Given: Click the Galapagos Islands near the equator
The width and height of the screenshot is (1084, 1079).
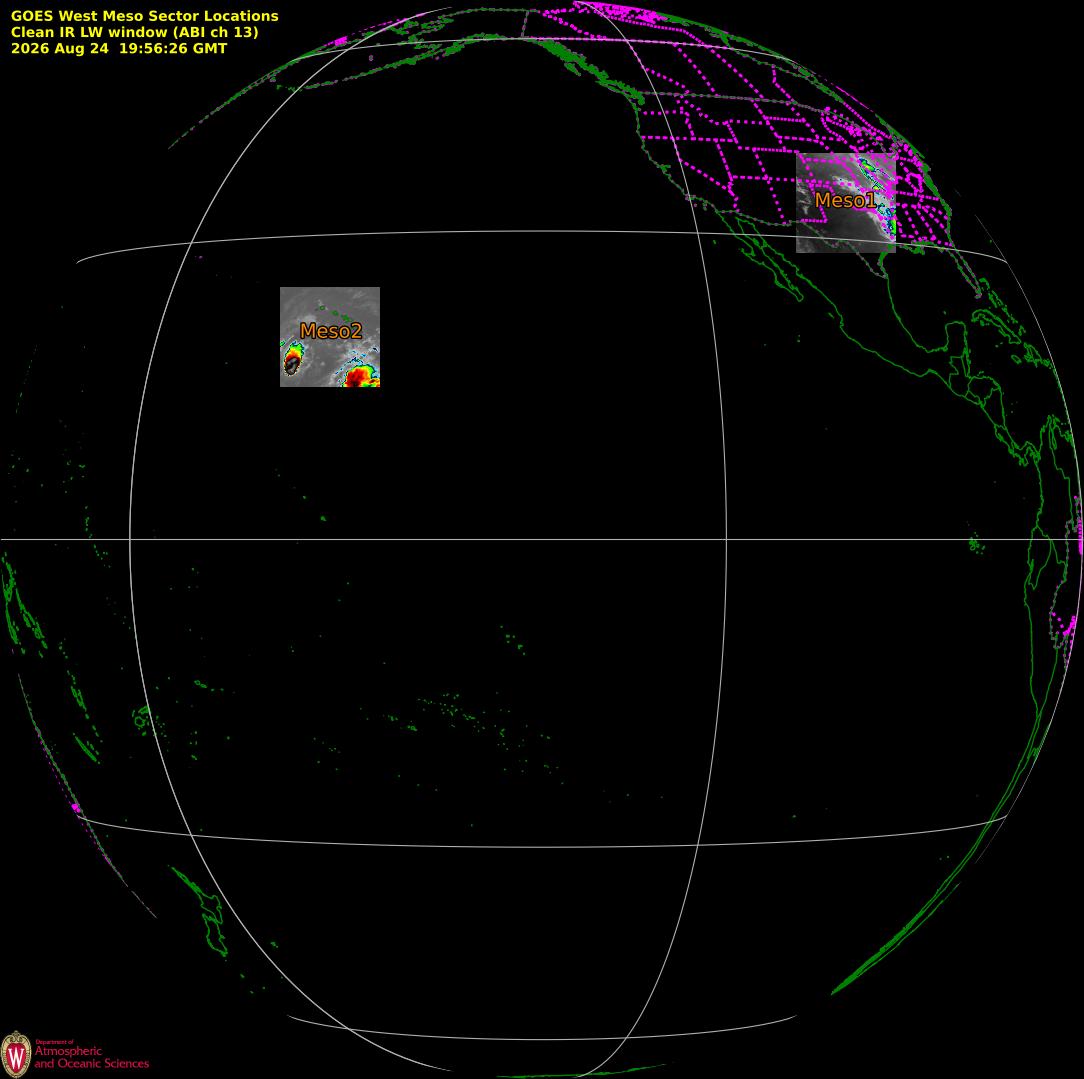Looking at the screenshot, I should coord(976,545).
